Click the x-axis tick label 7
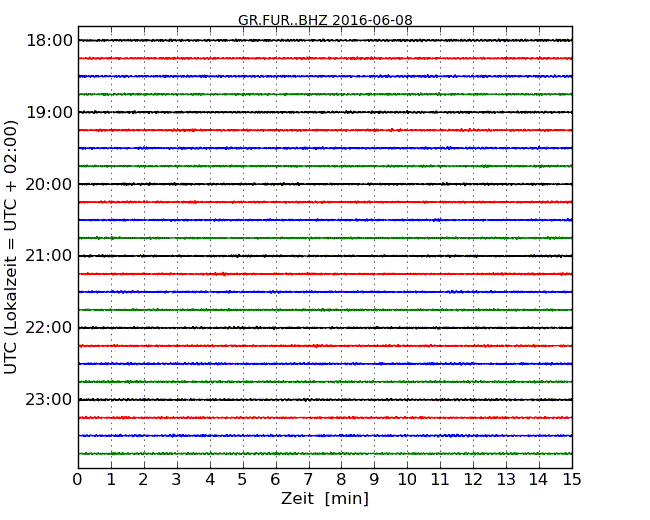The width and height of the screenshot is (650, 520). click(308, 479)
